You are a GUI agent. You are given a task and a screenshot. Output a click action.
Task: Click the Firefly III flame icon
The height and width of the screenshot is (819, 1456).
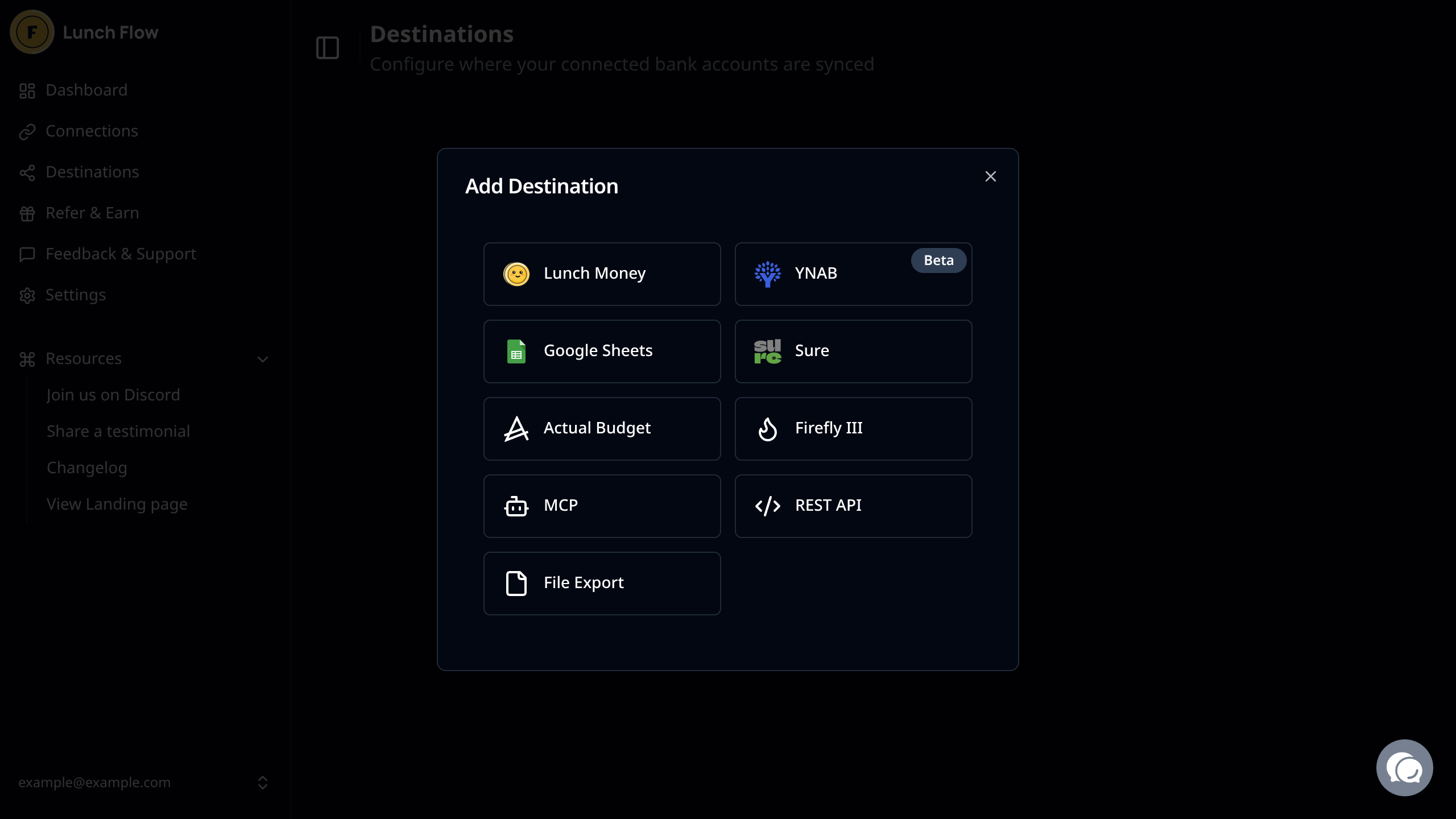tap(768, 429)
